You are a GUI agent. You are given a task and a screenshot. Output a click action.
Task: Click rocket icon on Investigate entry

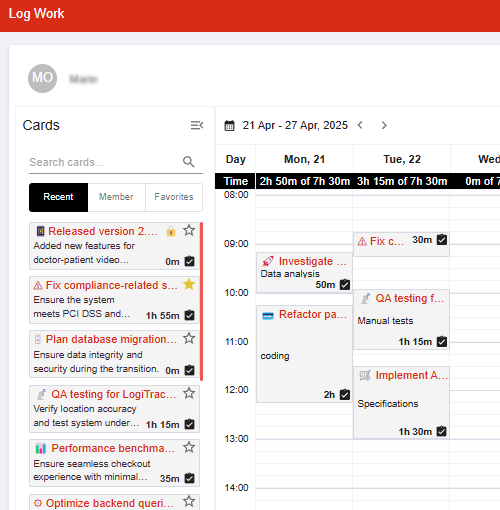[268, 261]
